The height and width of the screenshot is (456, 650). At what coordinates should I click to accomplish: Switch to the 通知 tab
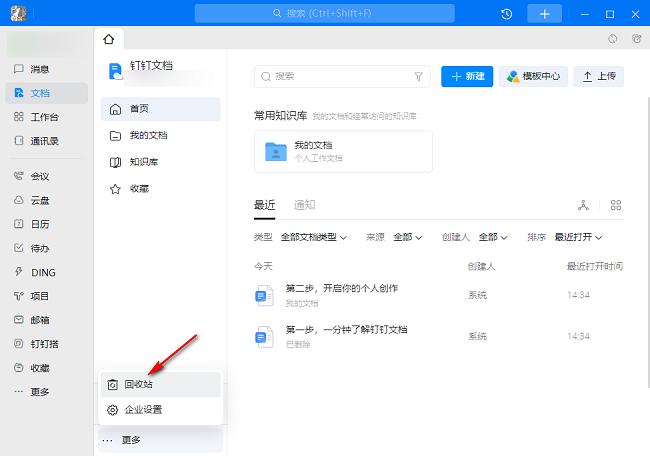(304, 205)
